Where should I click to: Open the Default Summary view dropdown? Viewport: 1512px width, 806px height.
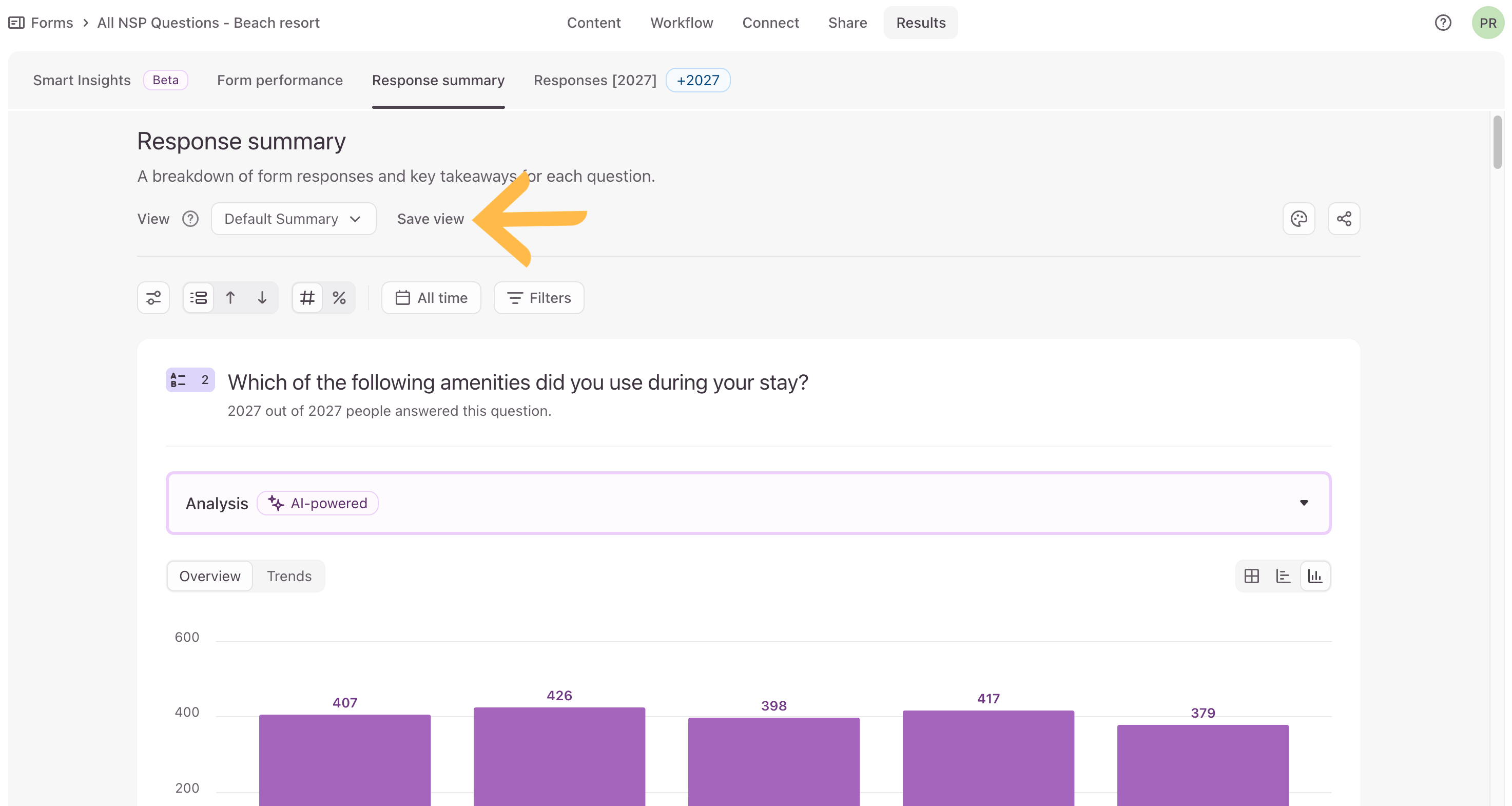click(x=294, y=219)
